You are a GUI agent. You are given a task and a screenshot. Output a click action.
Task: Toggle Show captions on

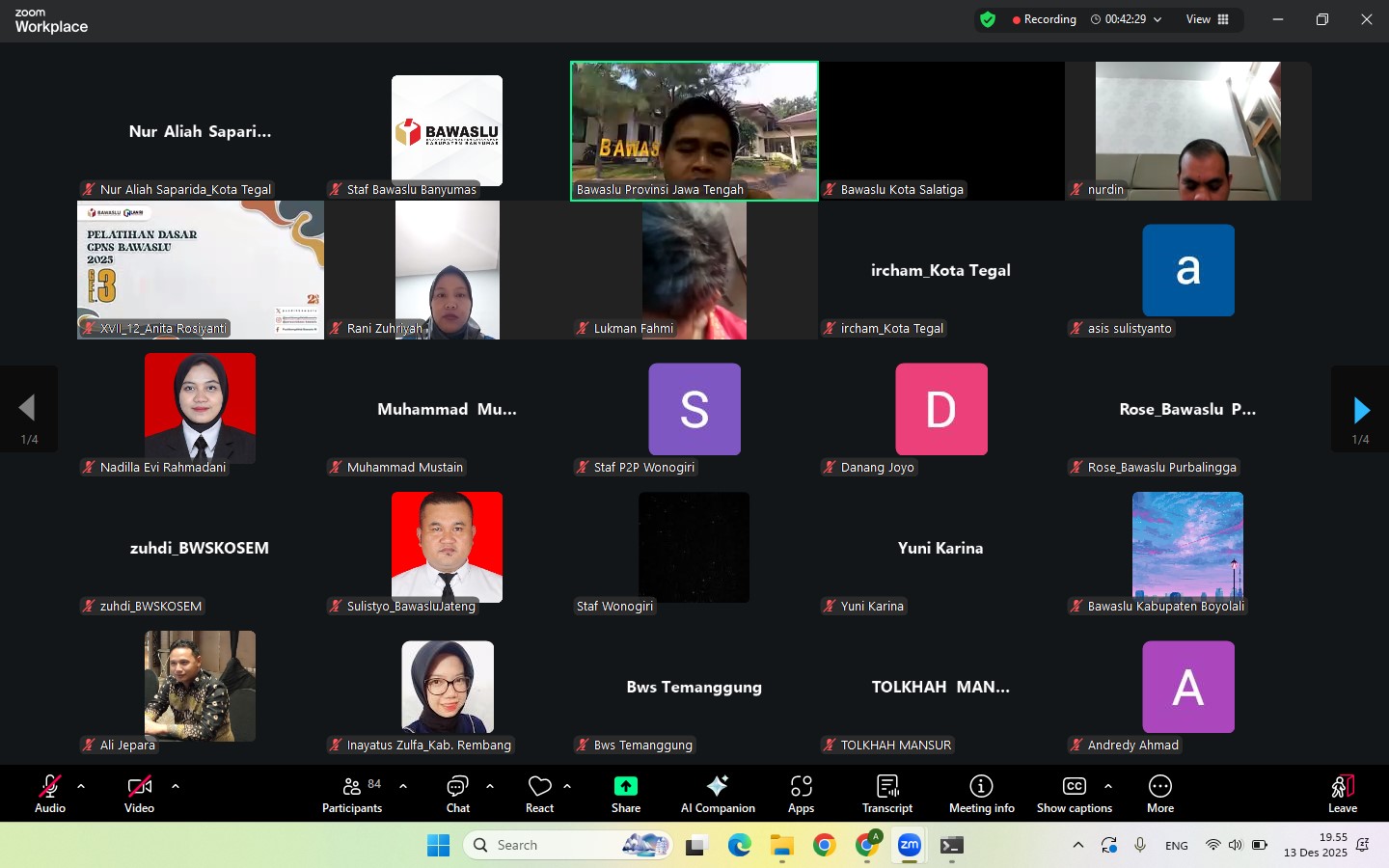point(1074,795)
